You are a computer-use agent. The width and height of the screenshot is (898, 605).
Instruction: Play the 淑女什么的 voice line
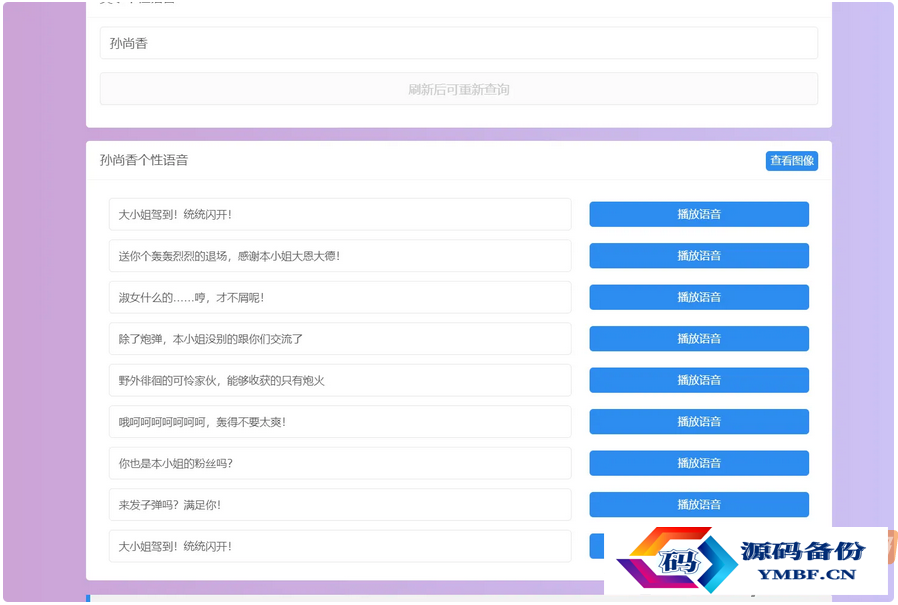click(699, 297)
